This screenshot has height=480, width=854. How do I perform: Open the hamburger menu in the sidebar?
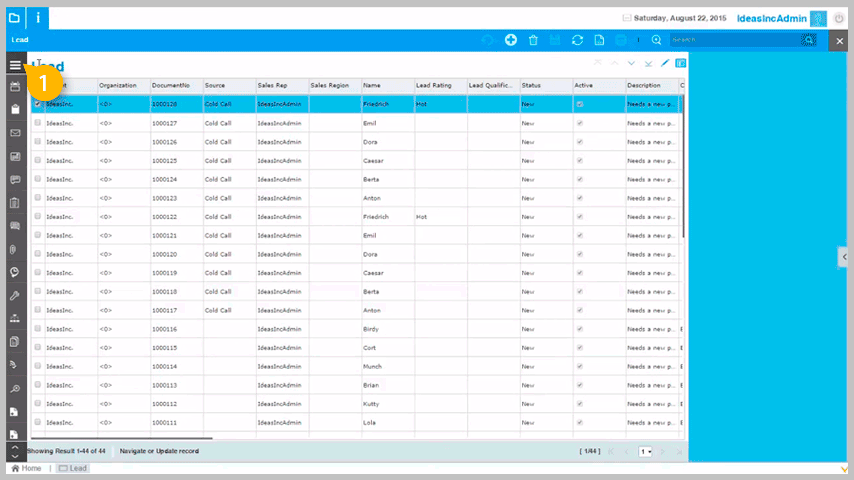(14, 65)
